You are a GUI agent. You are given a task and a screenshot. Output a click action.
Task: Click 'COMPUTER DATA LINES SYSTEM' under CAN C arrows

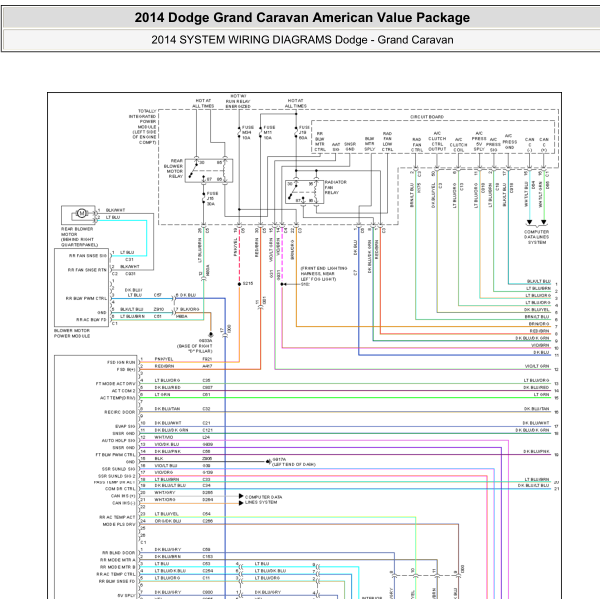[536, 237]
